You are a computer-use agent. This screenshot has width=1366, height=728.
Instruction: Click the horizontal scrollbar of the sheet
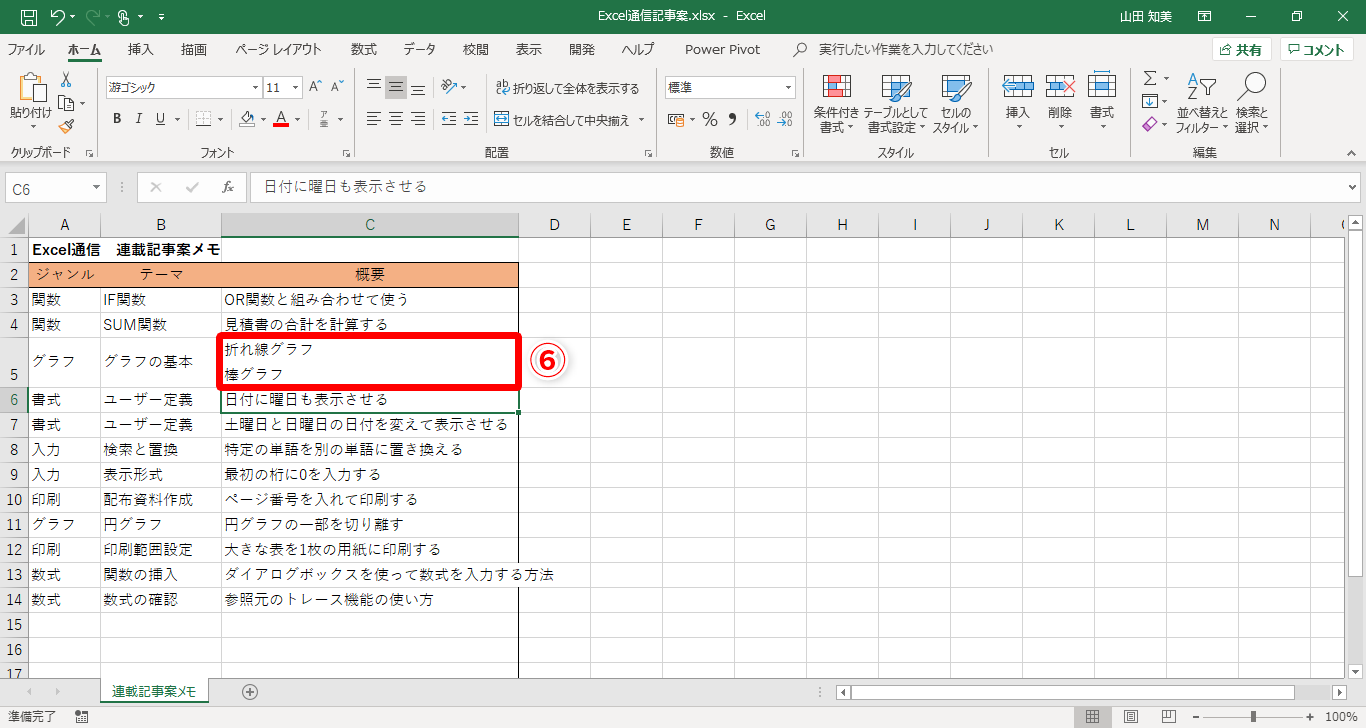[1071, 692]
